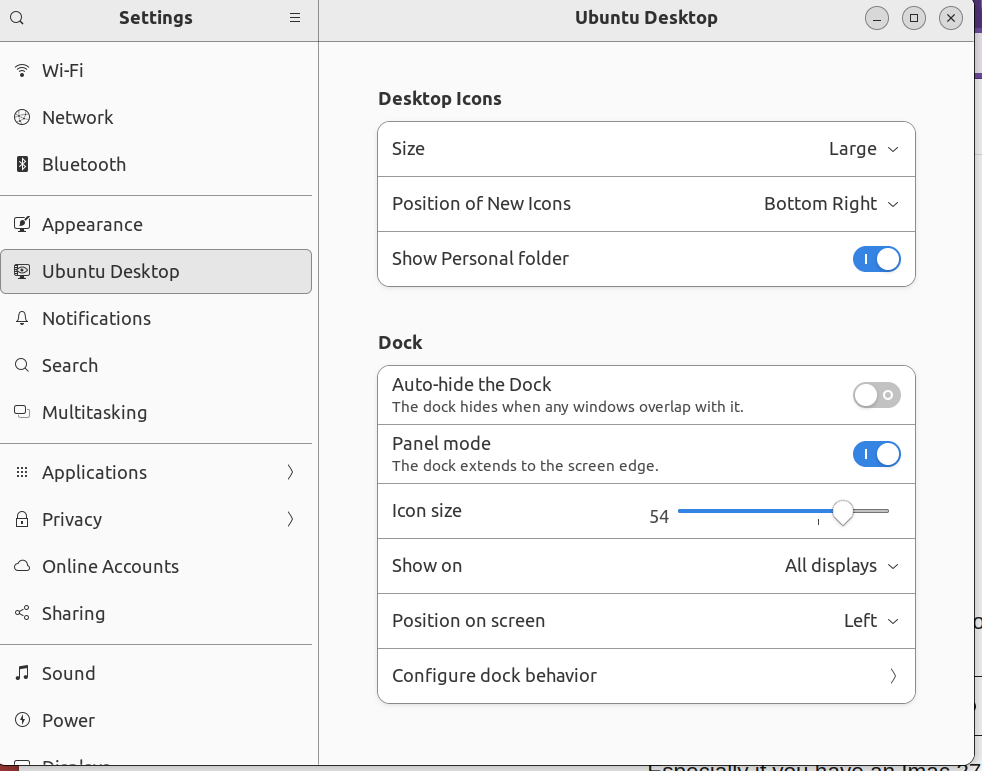Viewport: 982px width, 771px height.
Task: Toggle Show Personal folder switch
Action: [x=876, y=259]
